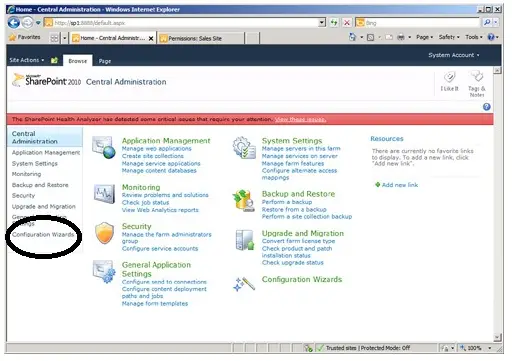512x361 pixels.
Task: Open the Site Actions dropdown menu
Action: [x=27, y=60]
